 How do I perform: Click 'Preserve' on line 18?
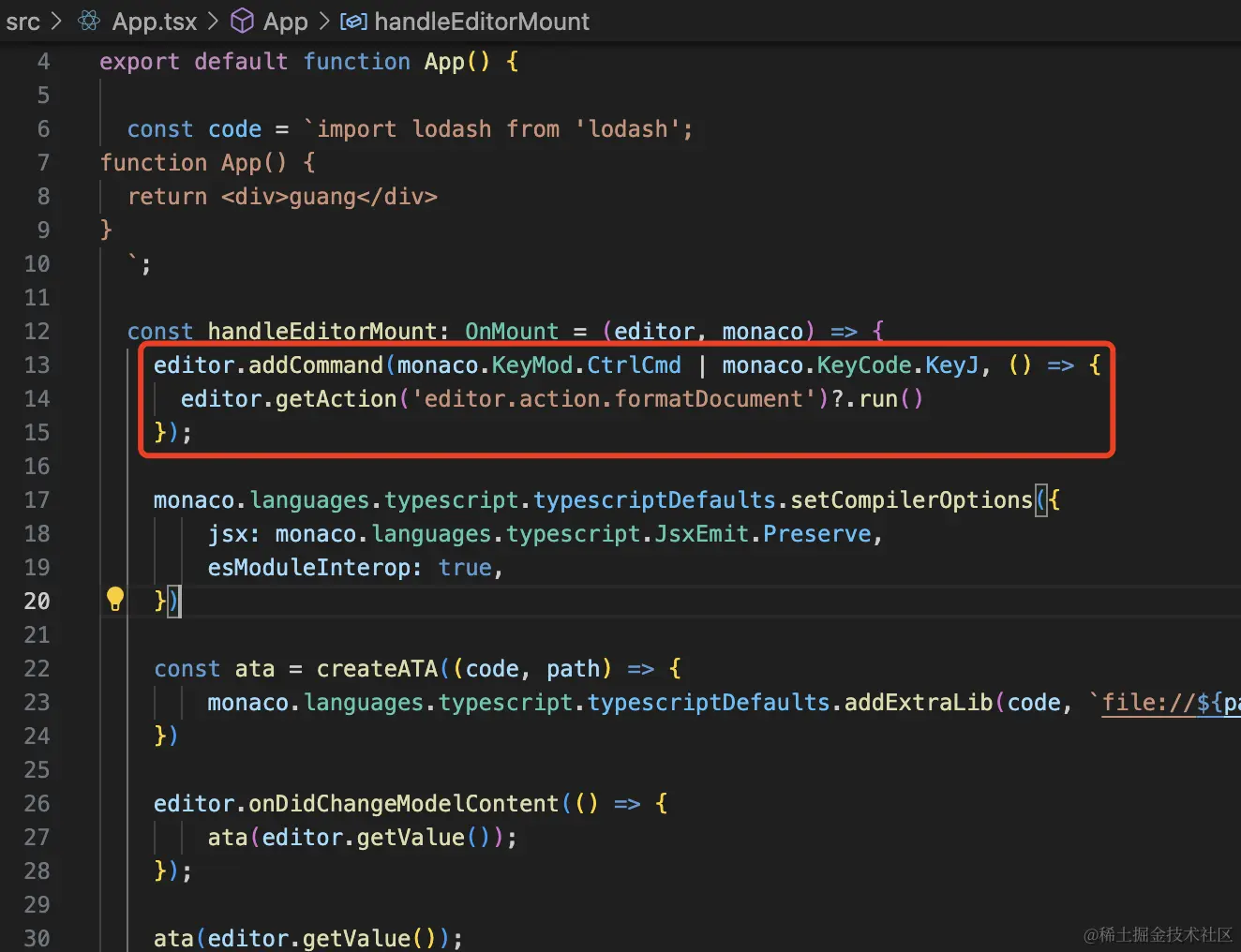tap(817, 534)
